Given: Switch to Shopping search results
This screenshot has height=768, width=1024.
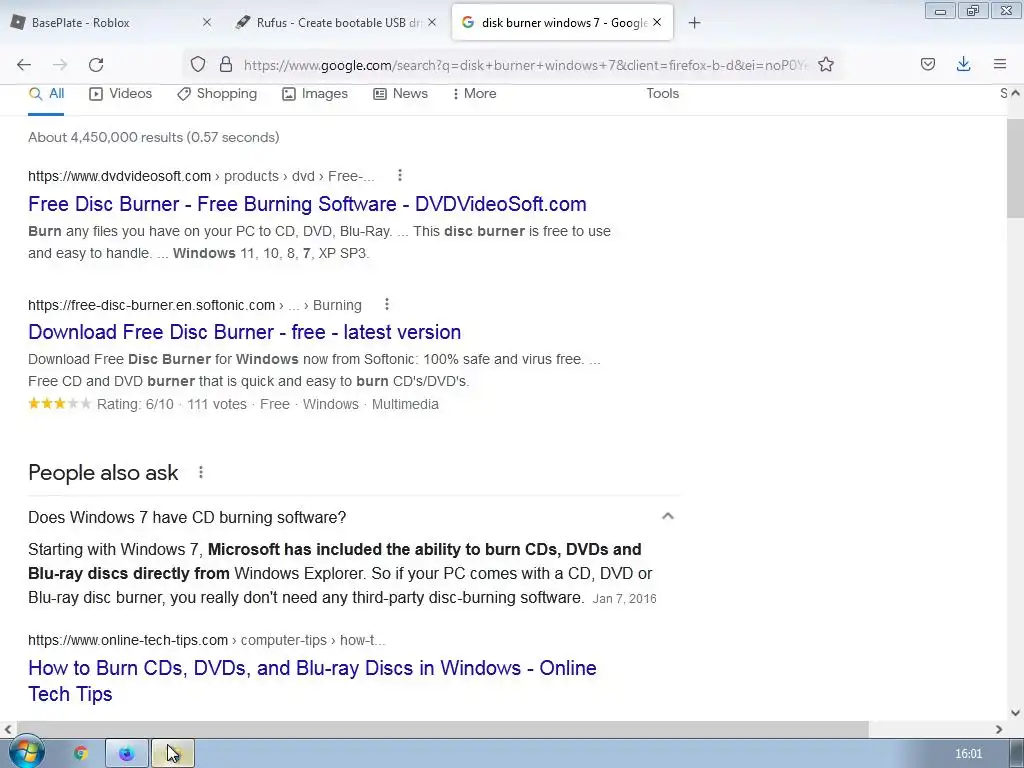Looking at the screenshot, I should tap(217, 94).
